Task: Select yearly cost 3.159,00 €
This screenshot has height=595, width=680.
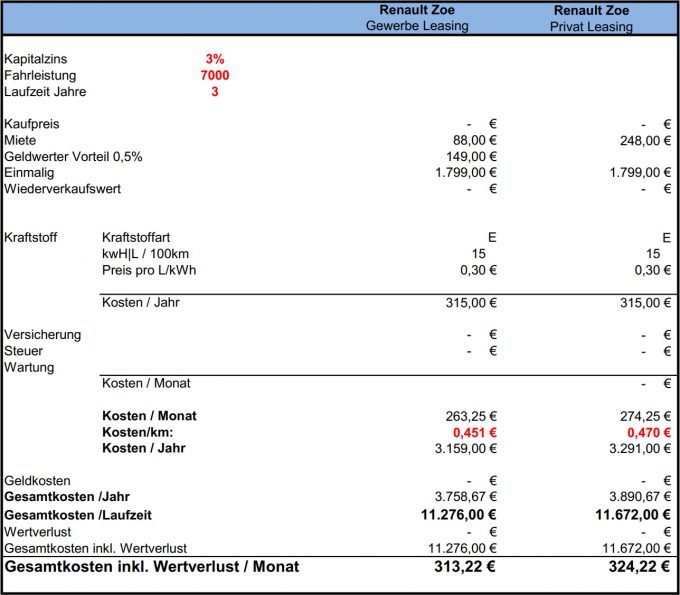Action: click(x=466, y=448)
